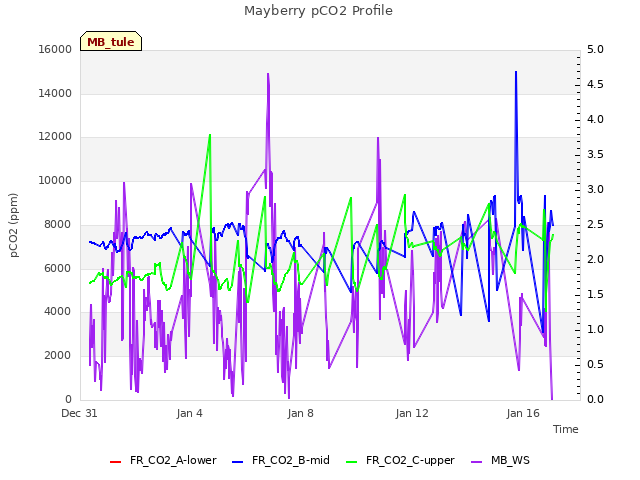This screenshot has width=640, height=480.
Task: Click the Mayberry pCO2 Profile title
Action: click(x=318, y=11)
